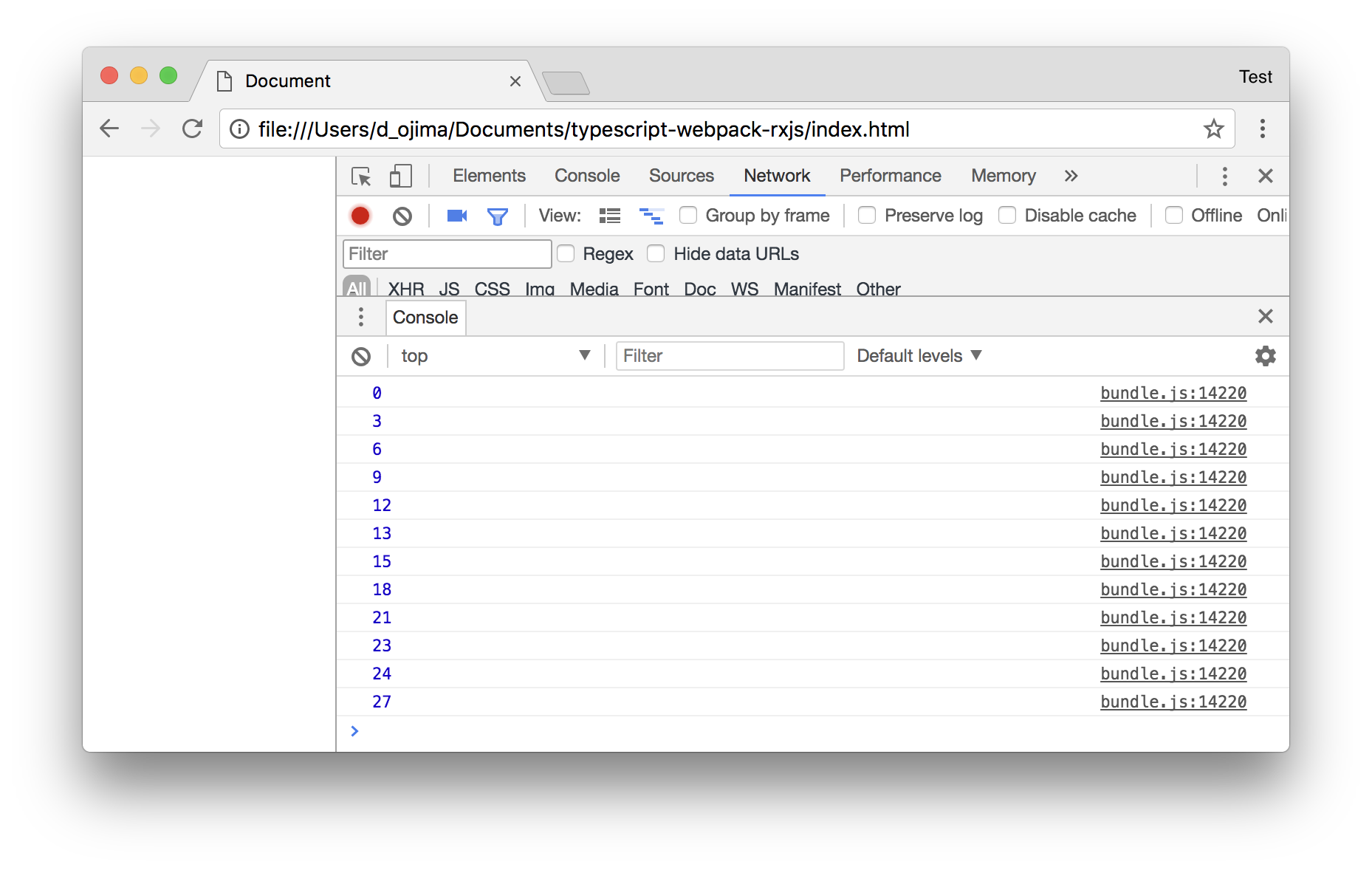The height and width of the screenshot is (870, 1372).
Task: Check the Hide data URLs option
Action: [x=656, y=253]
